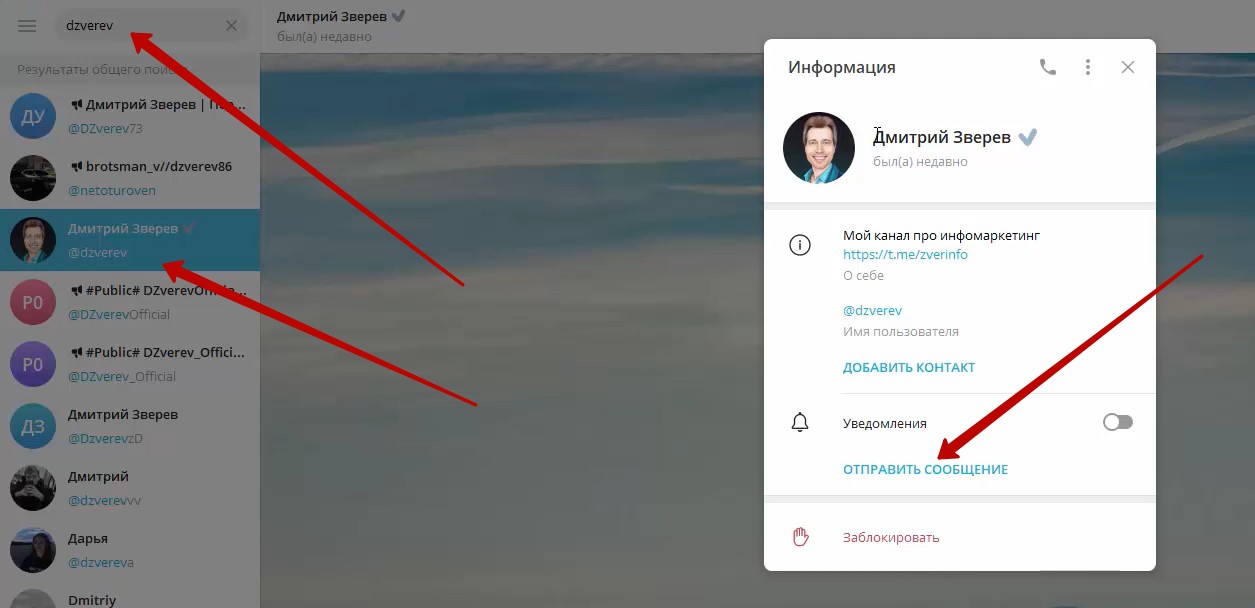Viewport: 1255px width, 608px height.
Task: Click the info circle icon beside bio
Action: pyautogui.click(x=800, y=245)
